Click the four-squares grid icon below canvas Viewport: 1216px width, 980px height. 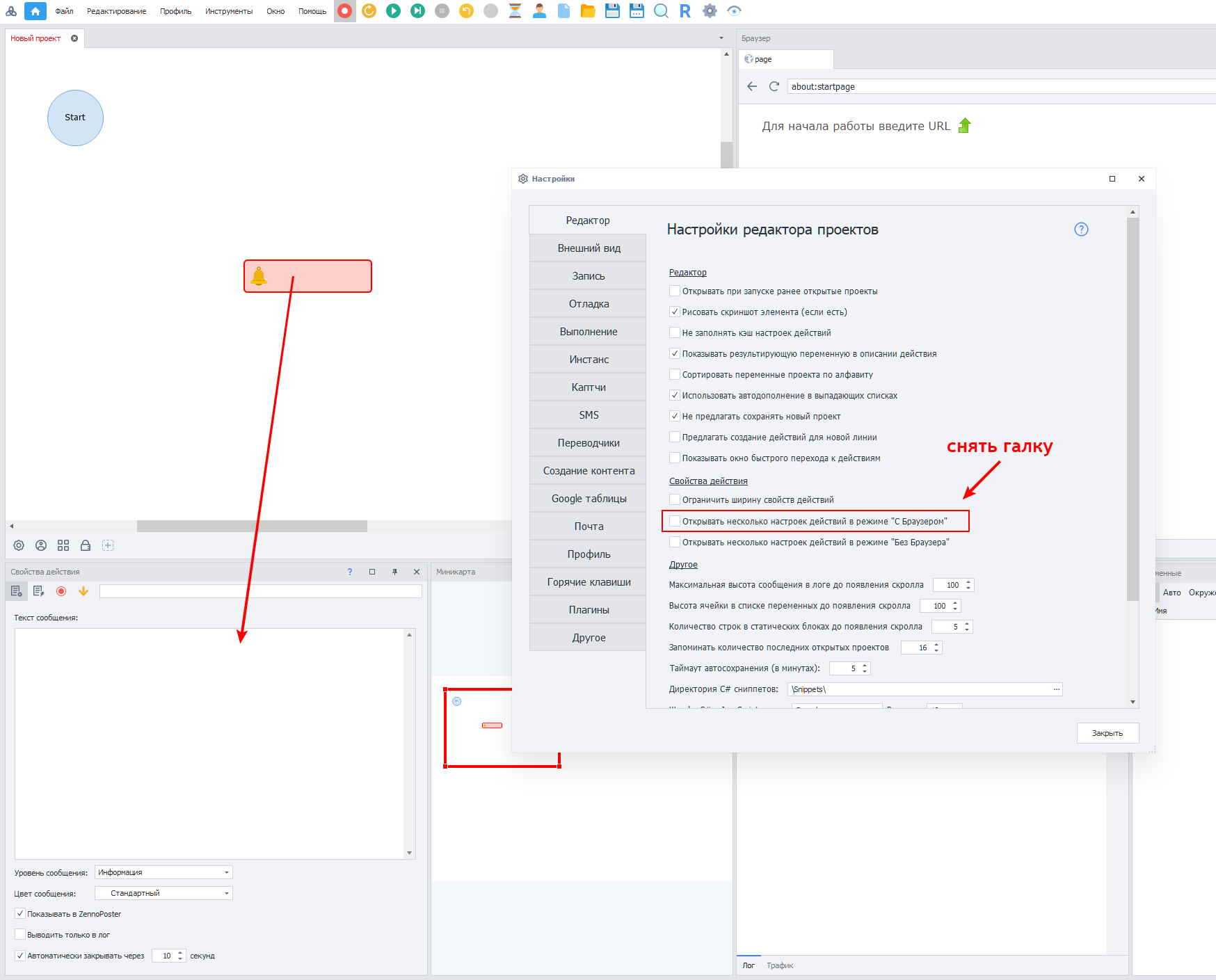[x=63, y=545]
